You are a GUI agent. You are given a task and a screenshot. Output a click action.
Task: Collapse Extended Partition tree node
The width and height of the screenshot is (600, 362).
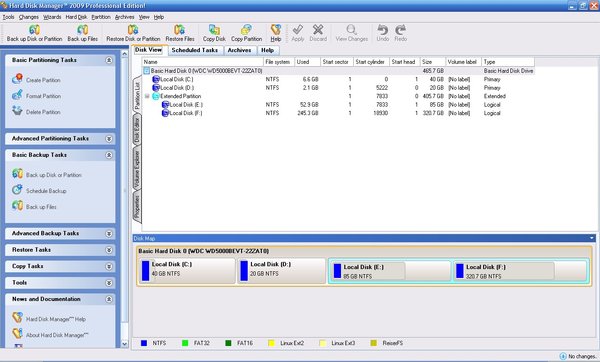(147, 96)
